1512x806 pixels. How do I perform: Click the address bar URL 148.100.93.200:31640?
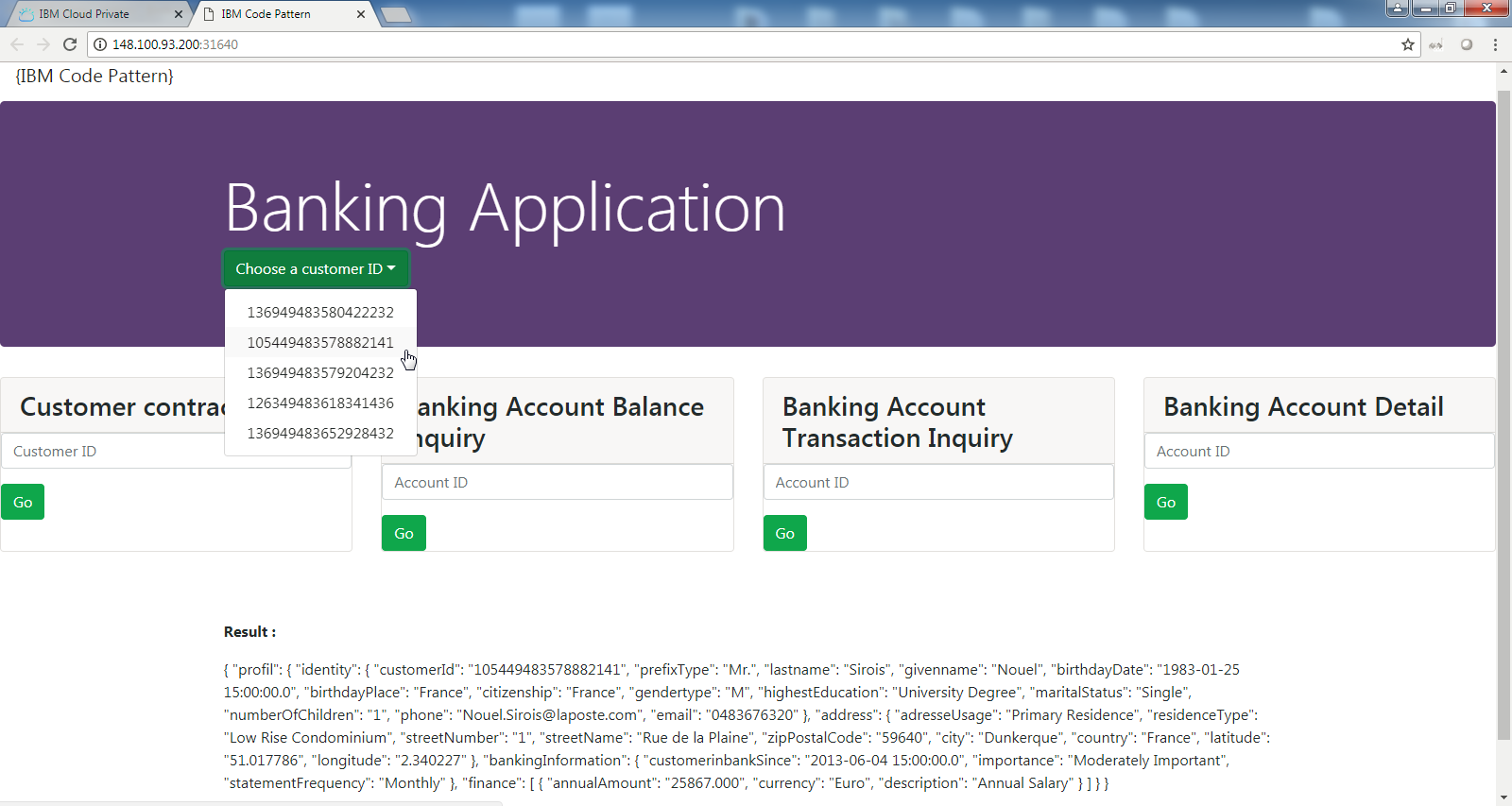(x=175, y=44)
